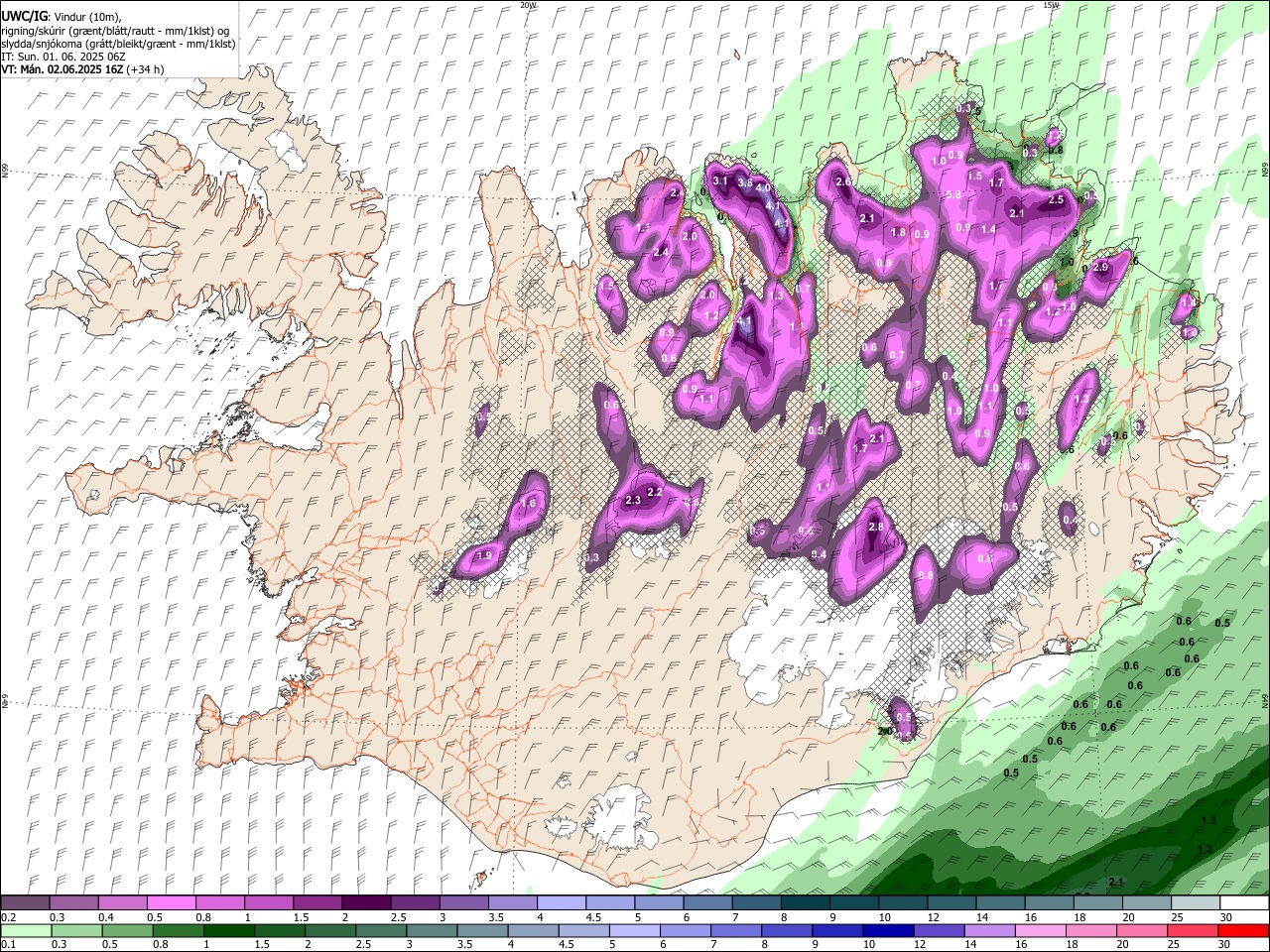Click the 1.9 snowfall value on map
The width and height of the screenshot is (1270, 952).
point(485,555)
